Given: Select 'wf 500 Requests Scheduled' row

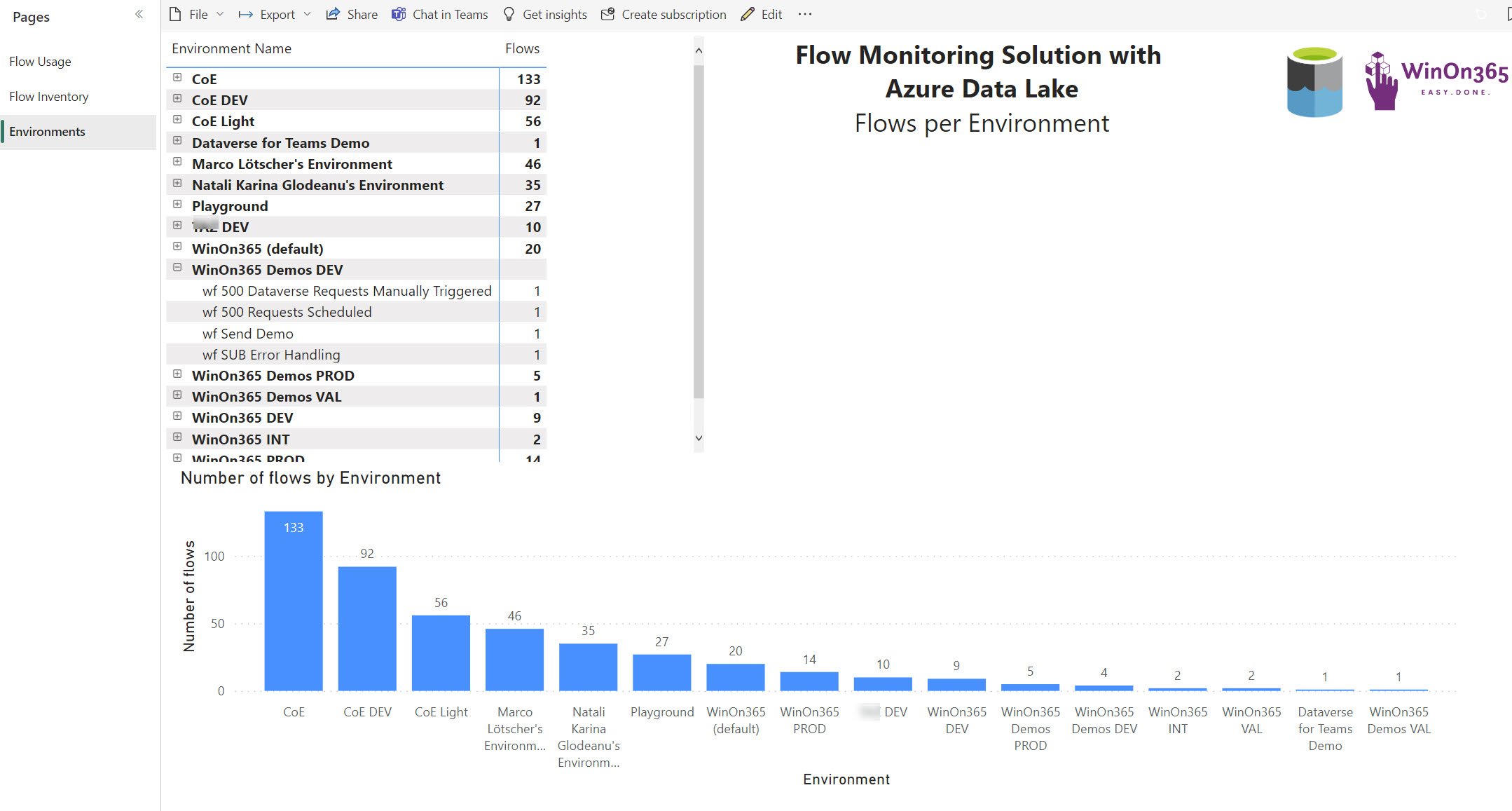Looking at the screenshot, I should click(356, 312).
